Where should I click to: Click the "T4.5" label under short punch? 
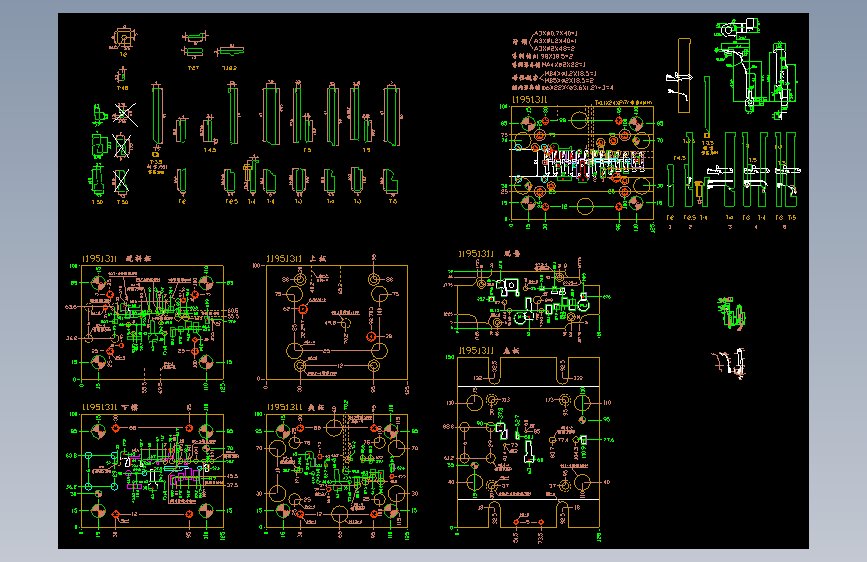point(210,150)
